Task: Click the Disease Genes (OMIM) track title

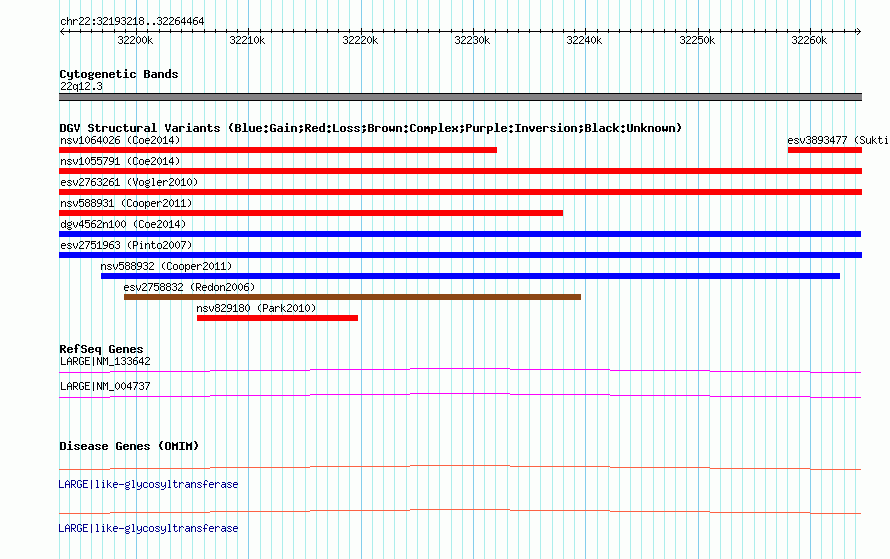Action: (x=129, y=446)
